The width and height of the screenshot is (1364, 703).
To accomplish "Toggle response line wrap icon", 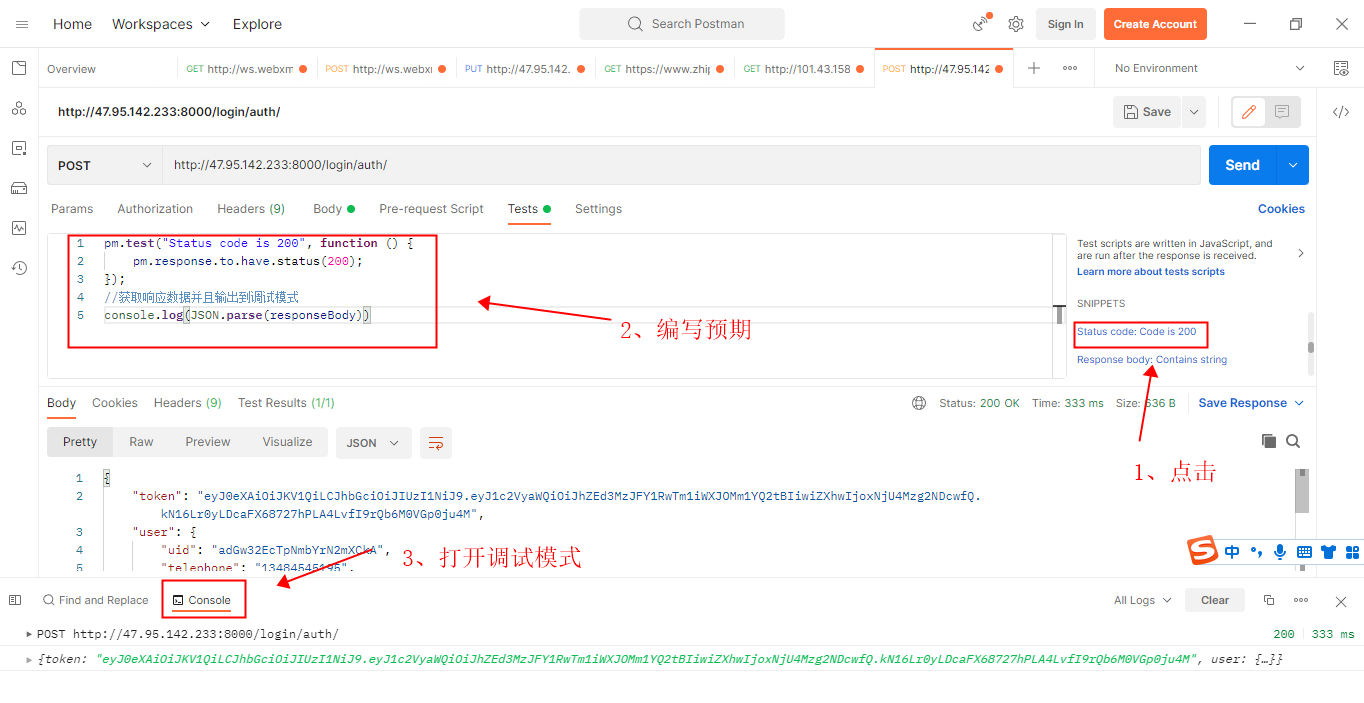I will [x=436, y=442].
